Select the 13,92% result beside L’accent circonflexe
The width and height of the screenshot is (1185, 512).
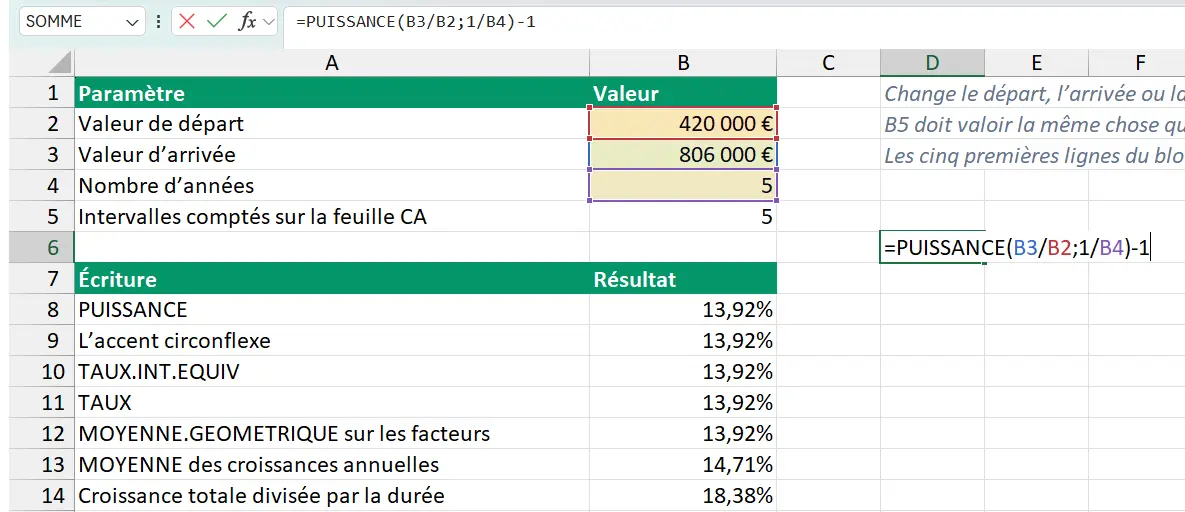click(x=683, y=340)
